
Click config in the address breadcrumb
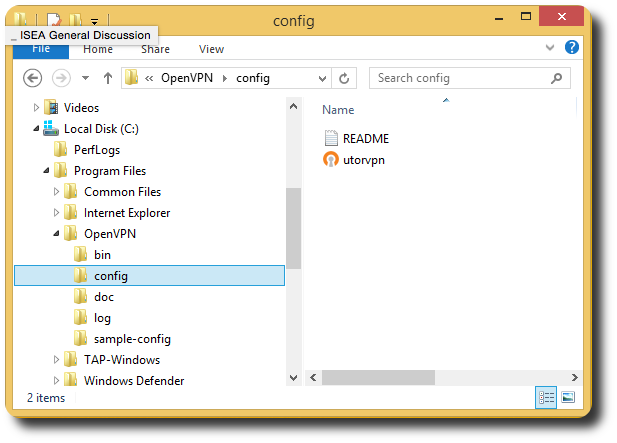click(253, 78)
